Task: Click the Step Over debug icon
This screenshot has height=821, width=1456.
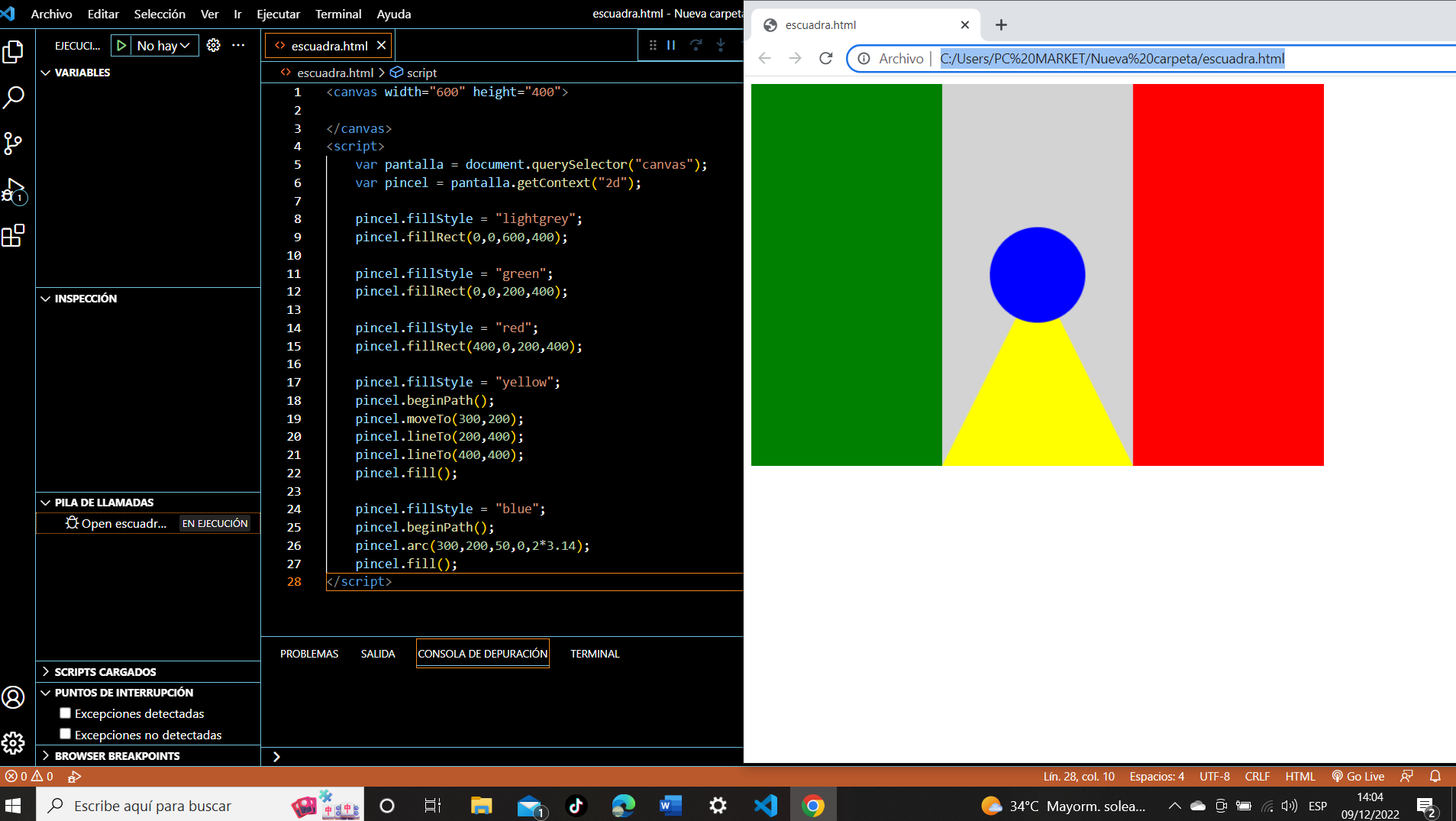Action: click(696, 46)
